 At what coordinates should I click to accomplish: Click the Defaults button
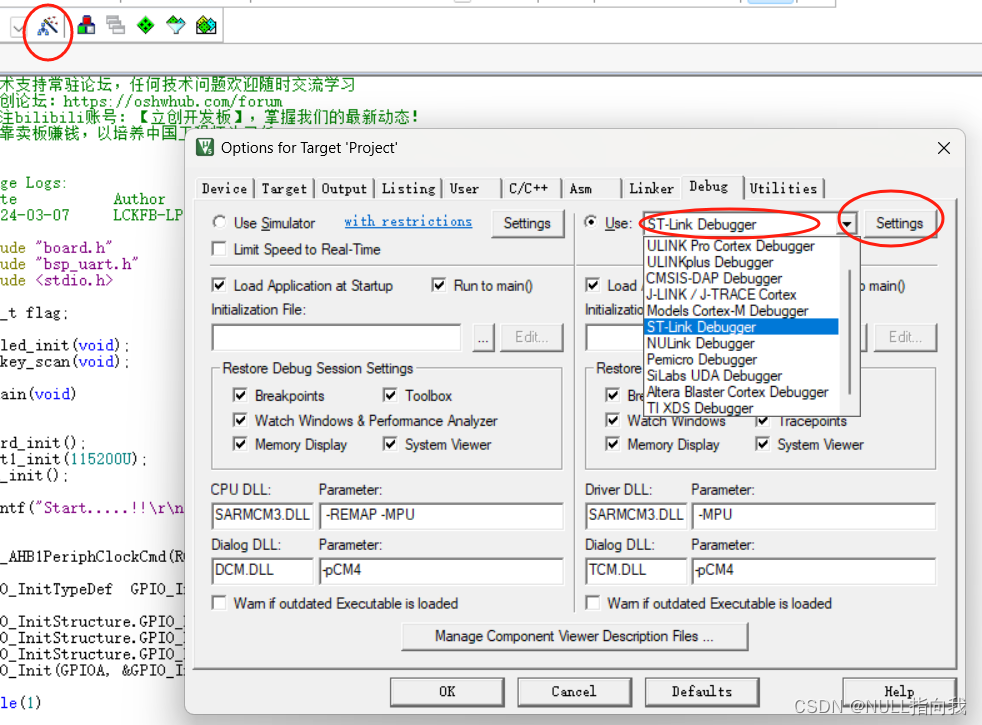[702, 692]
